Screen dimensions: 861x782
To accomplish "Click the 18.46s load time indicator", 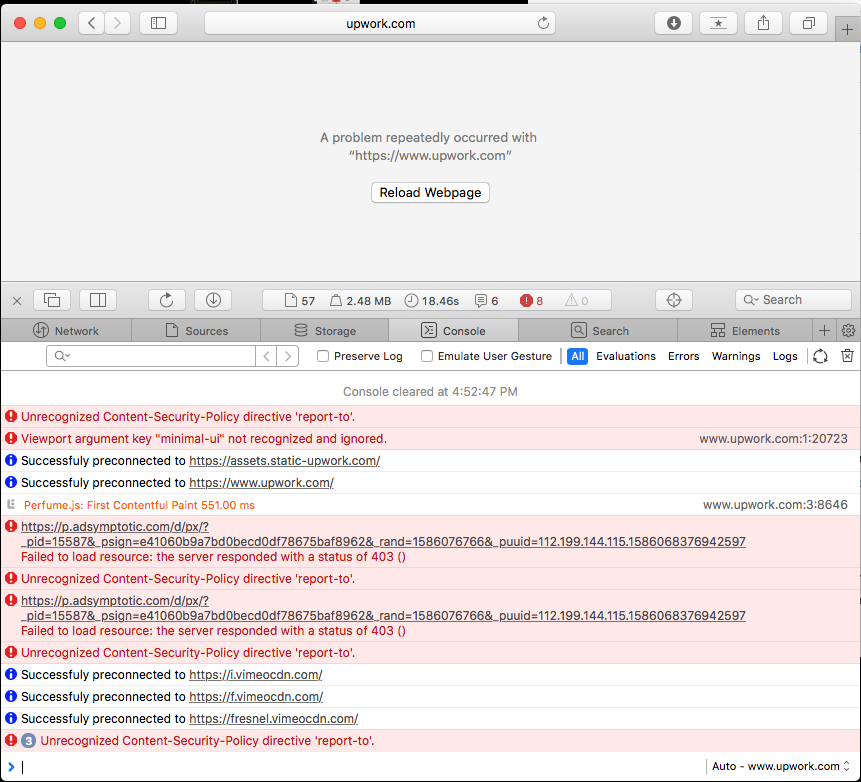I will coord(432,300).
